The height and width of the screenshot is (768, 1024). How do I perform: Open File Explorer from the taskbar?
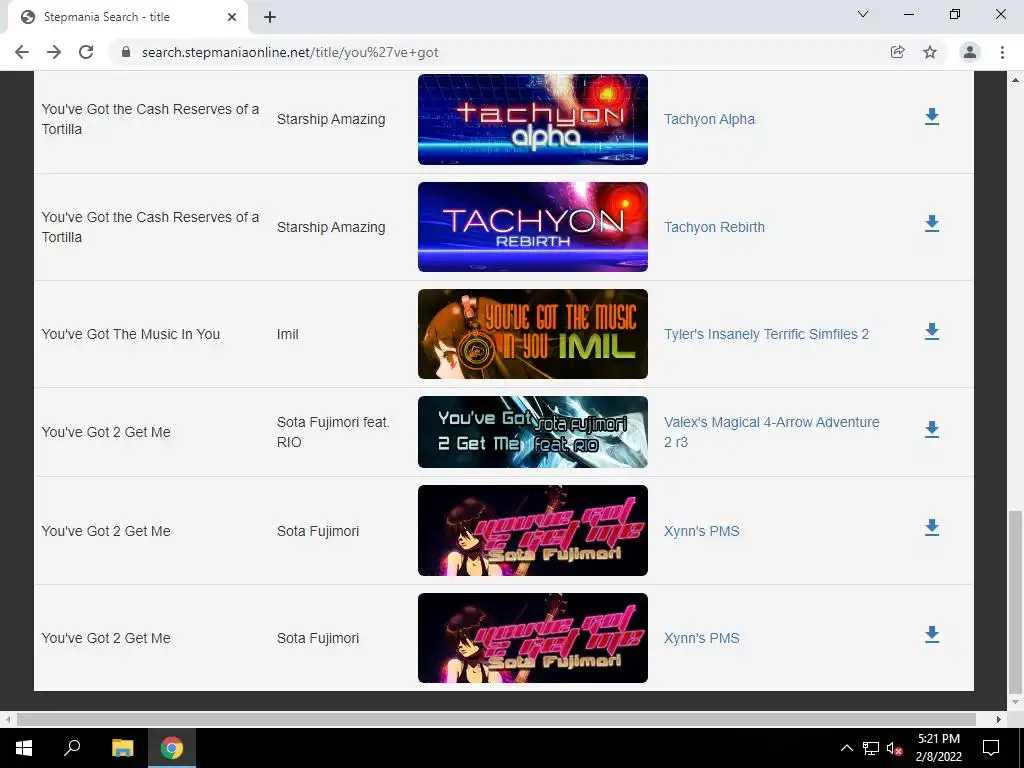click(x=122, y=748)
